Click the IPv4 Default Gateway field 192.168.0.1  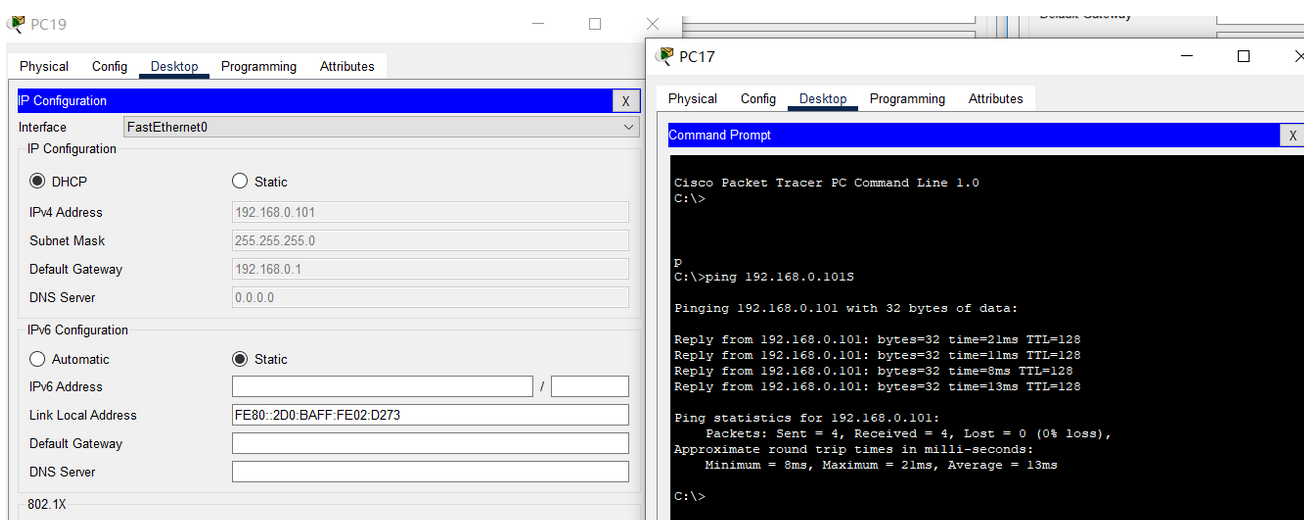coord(430,269)
